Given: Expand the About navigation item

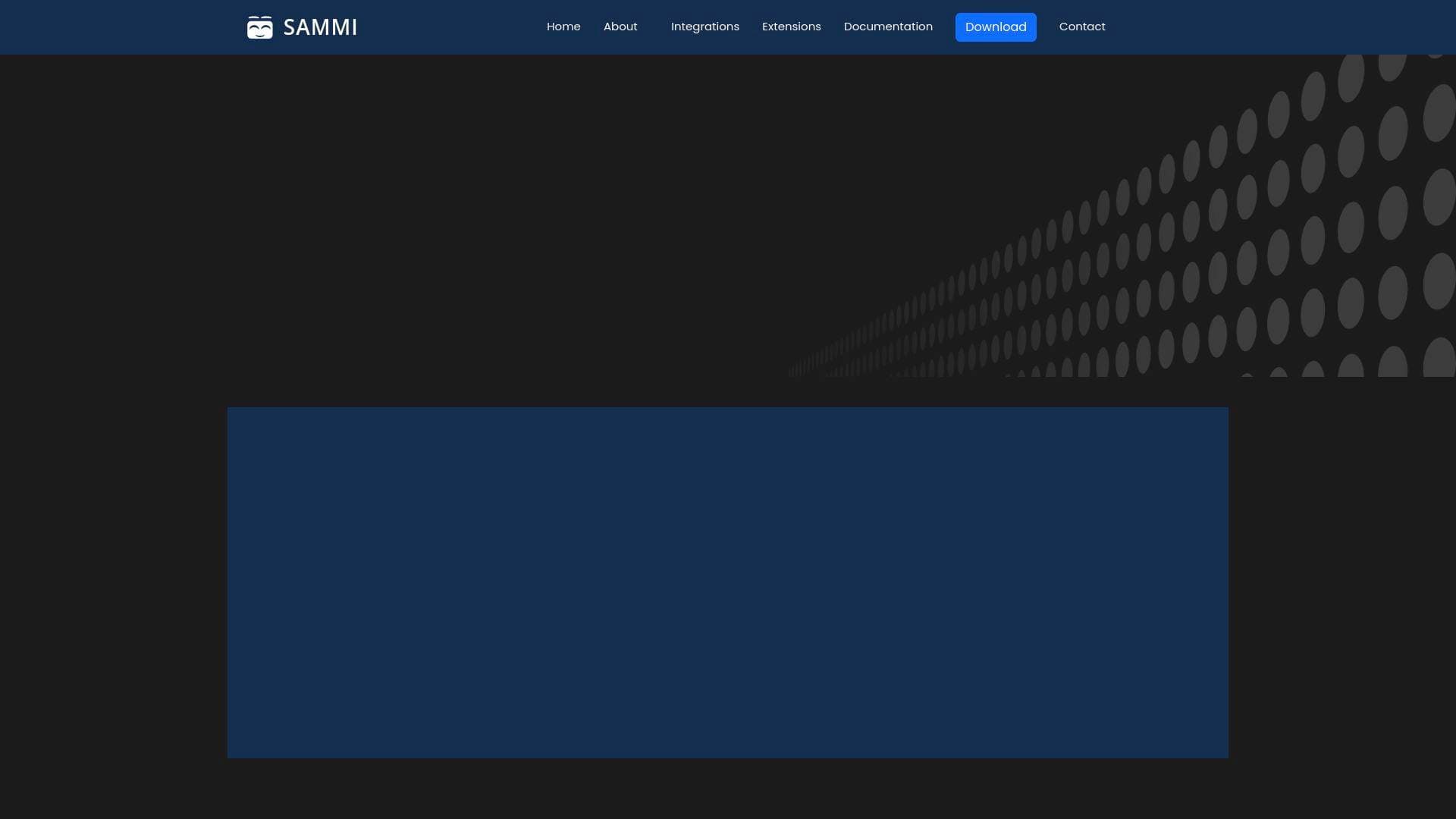Looking at the screenshot, I should coord(620,27).
